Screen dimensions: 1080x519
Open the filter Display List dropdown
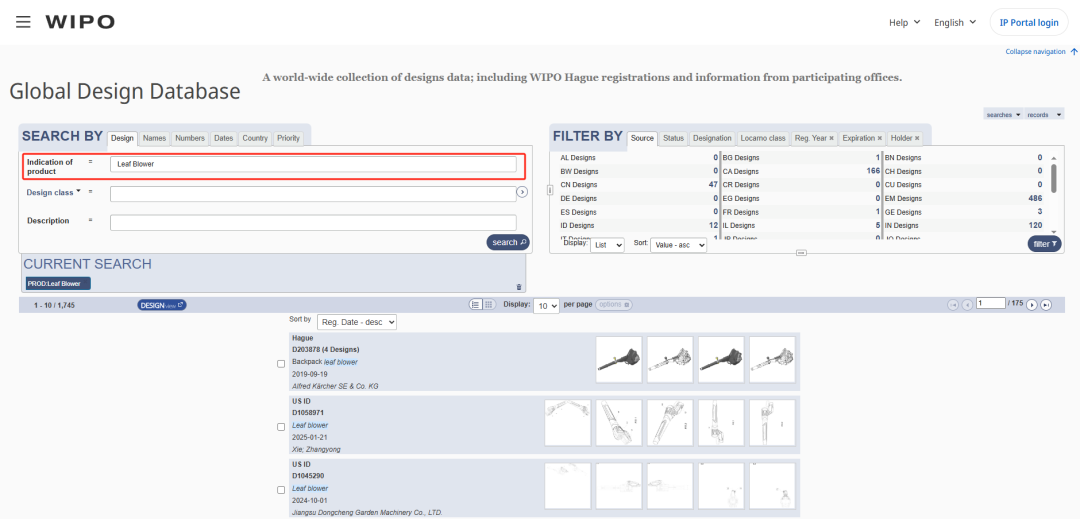click(608, 244)
